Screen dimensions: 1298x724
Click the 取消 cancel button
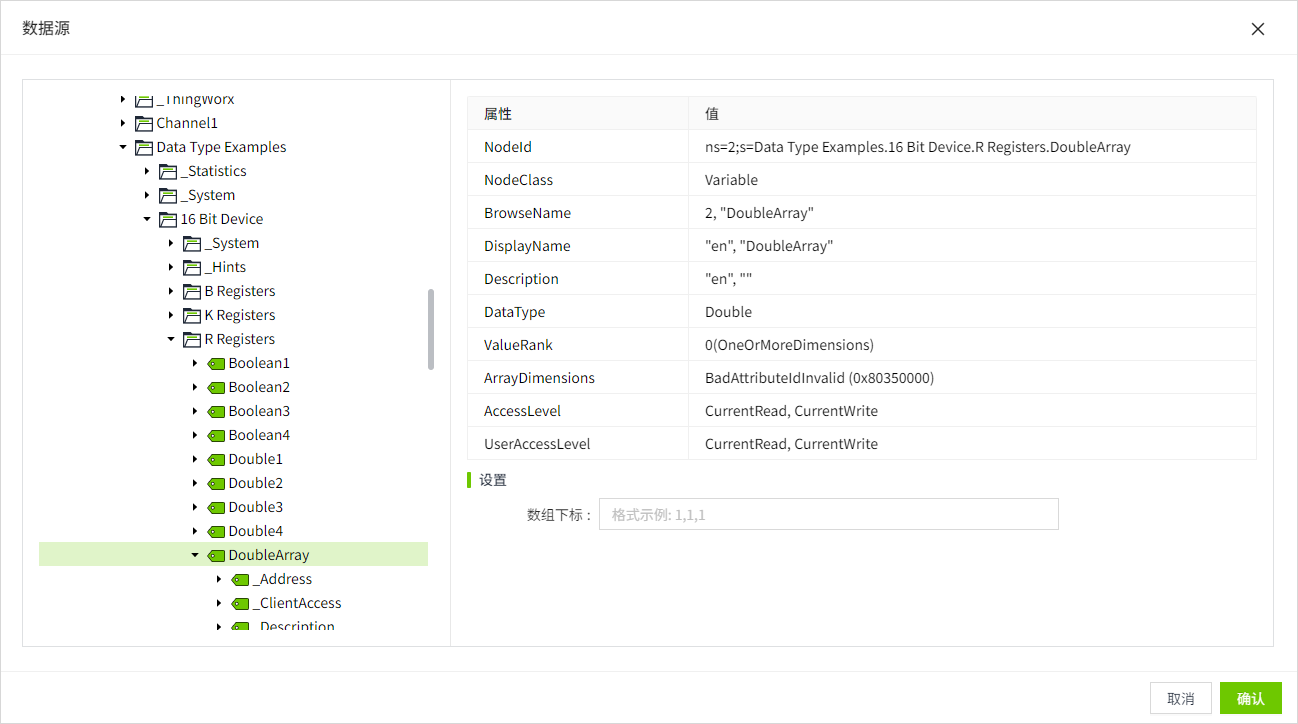click(x=1181, y=698)
